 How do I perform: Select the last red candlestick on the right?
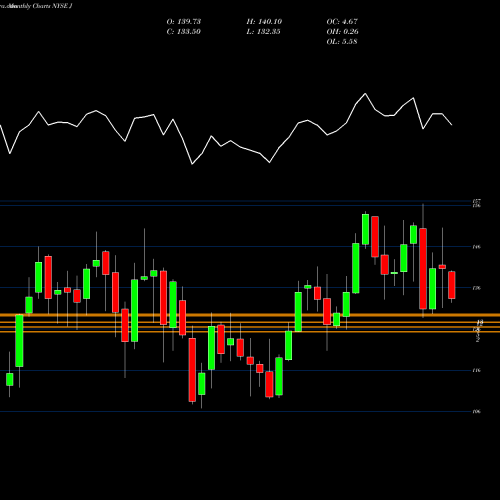pyautogui.click(x=452, y=285)
